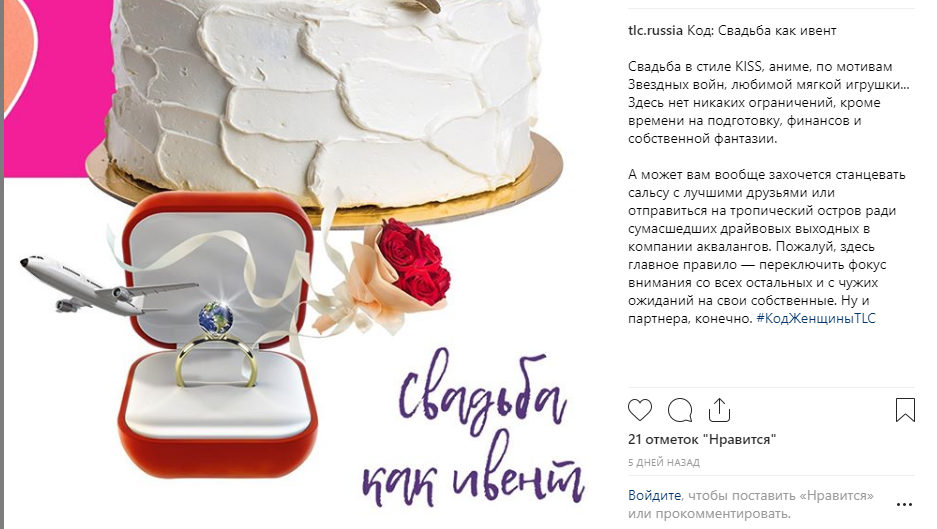The height and width of the screenshot is (529, 937).
Task: Open comments via speech bubble icon
Action: click(679, 410)
